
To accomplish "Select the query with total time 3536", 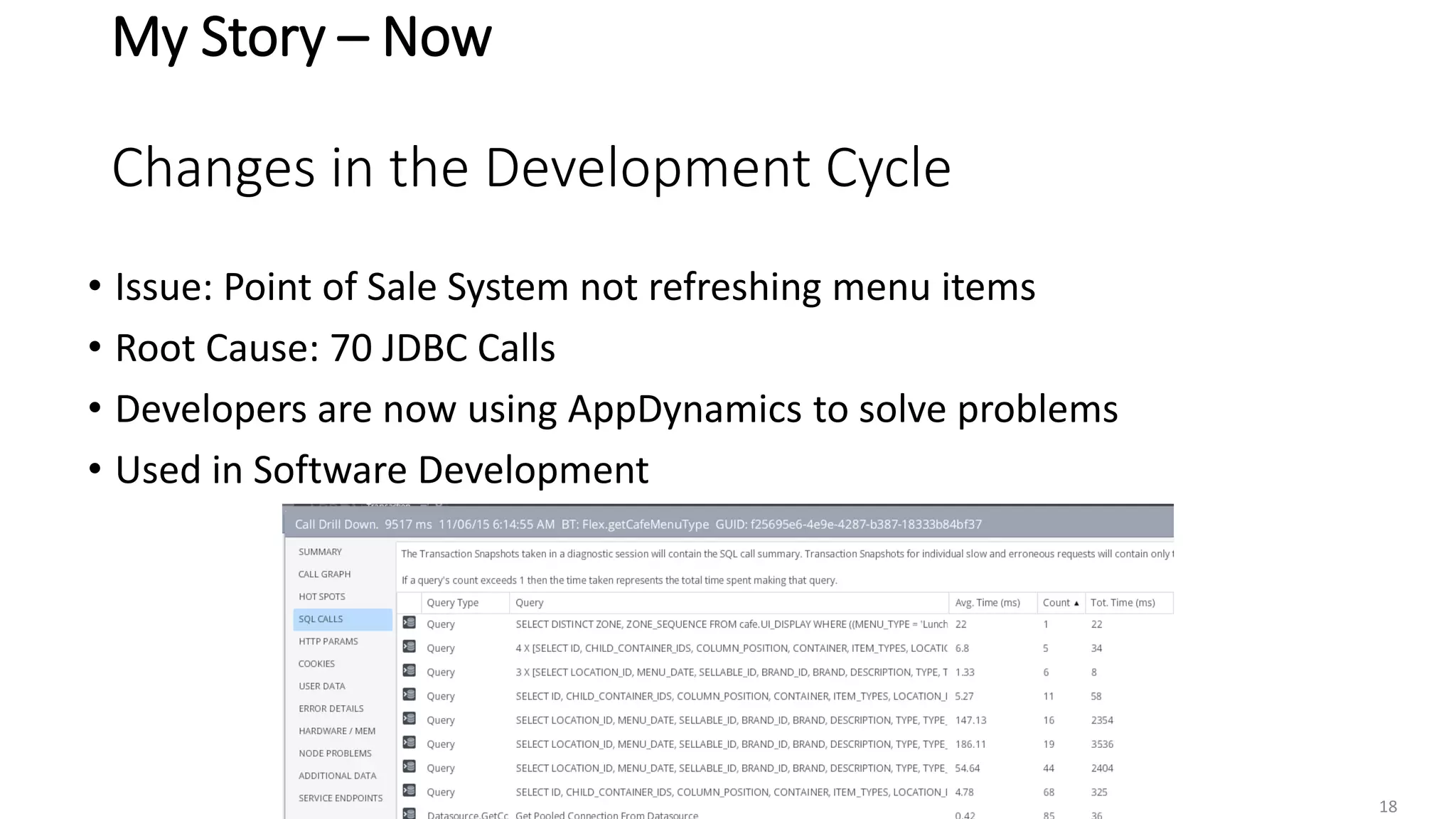I will pyautogui.click(x=732, y=744).
